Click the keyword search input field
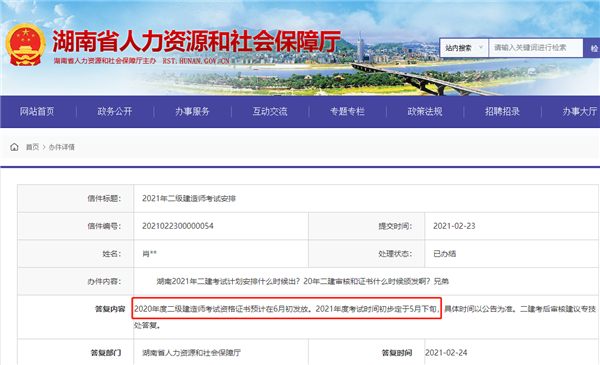Screen dimensions: 600x365 tap(536, 48)
